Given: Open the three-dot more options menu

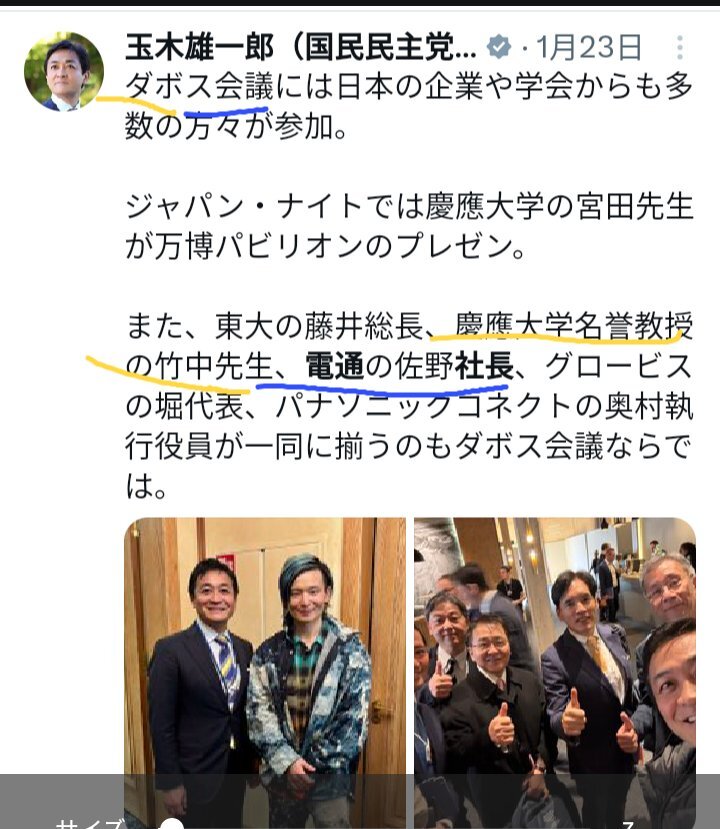Looking at the screenshot, I should point(680,48).
